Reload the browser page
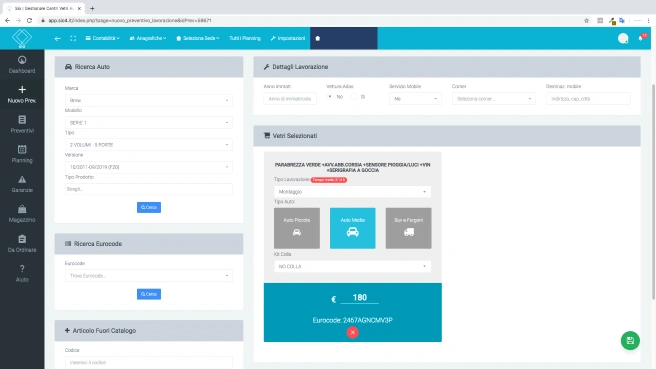The width and height of the screenshot is (656, 369). click(29, 20)
